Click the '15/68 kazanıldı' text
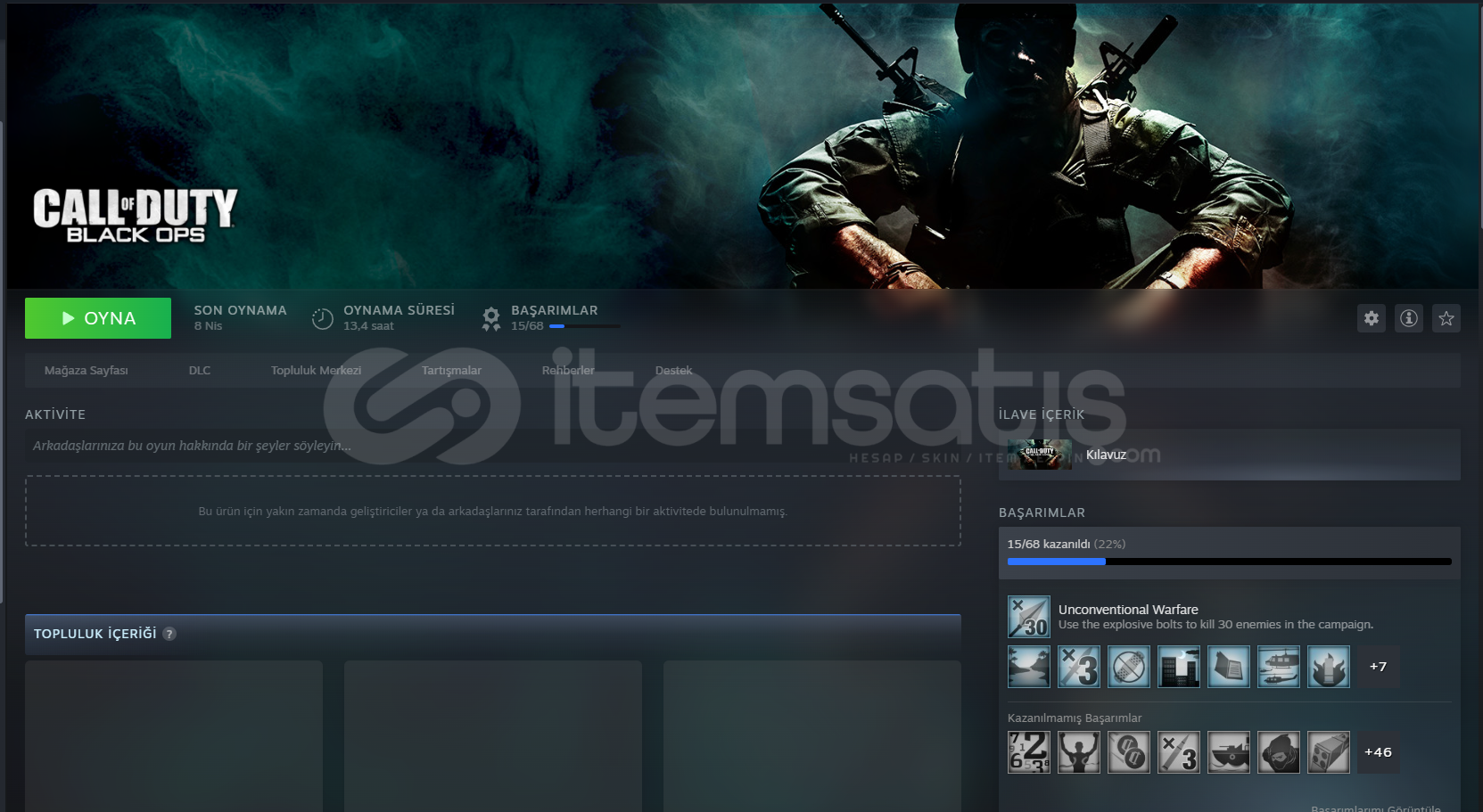 click(1048, 544)
